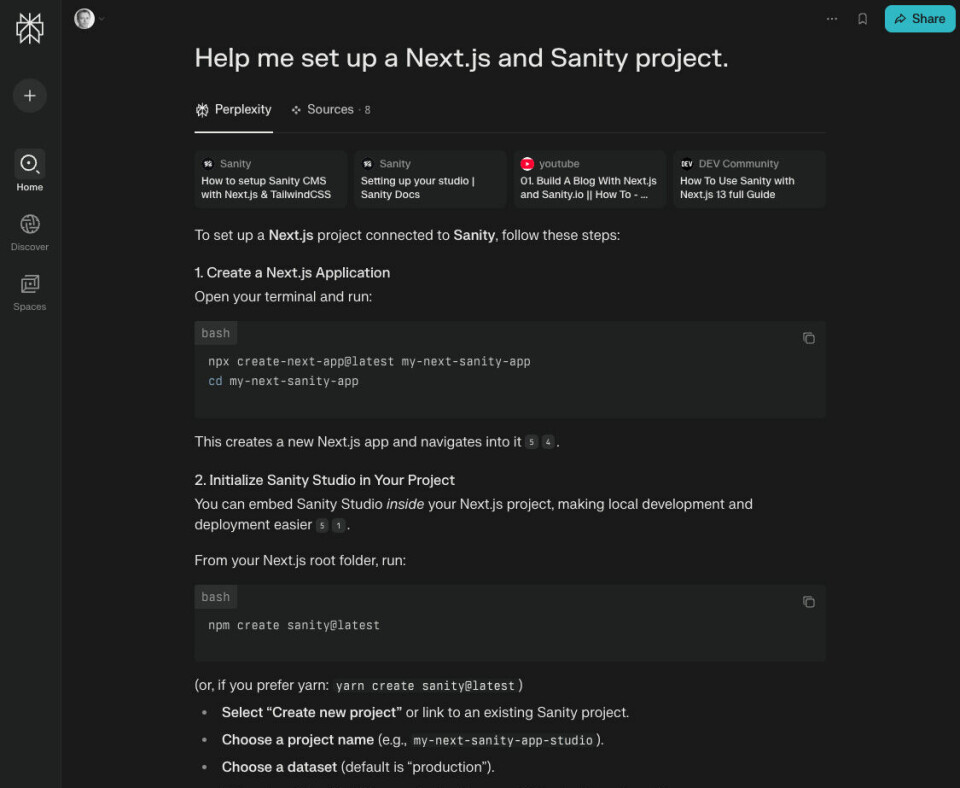Click the 'npm create sanity@latest' code line
Screen dimensions: 960x788
pyautogui.click(x=294, y=626)
